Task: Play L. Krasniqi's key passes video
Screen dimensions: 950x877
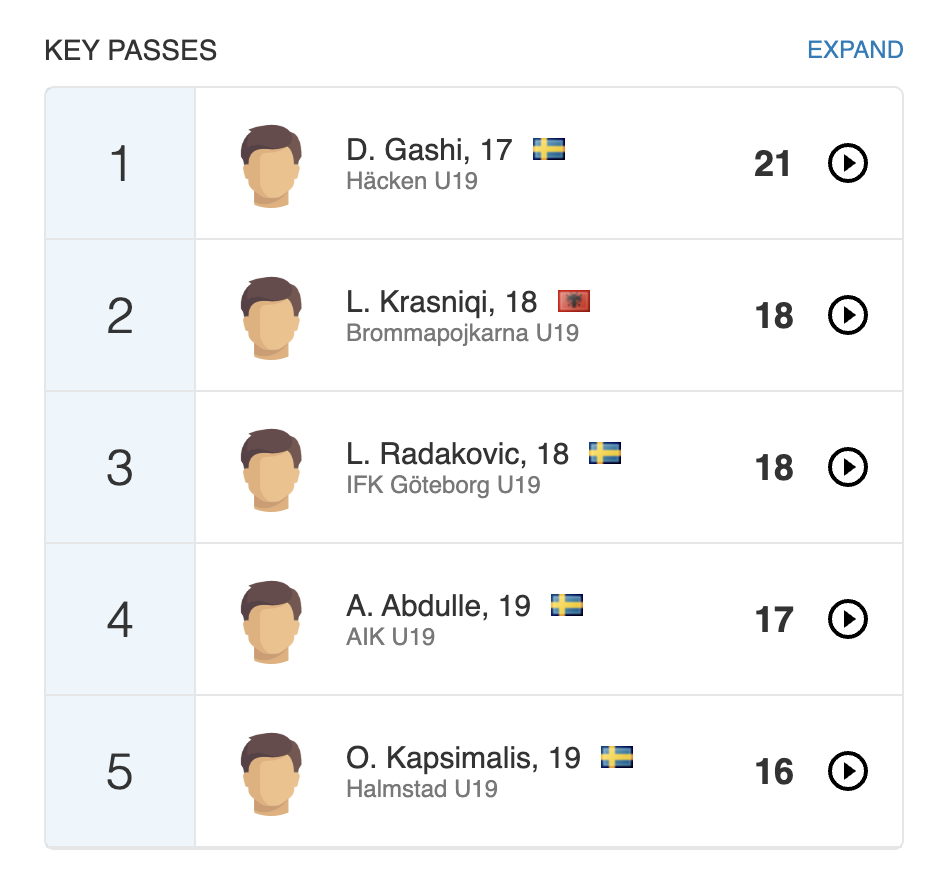Action: point(848,315)
